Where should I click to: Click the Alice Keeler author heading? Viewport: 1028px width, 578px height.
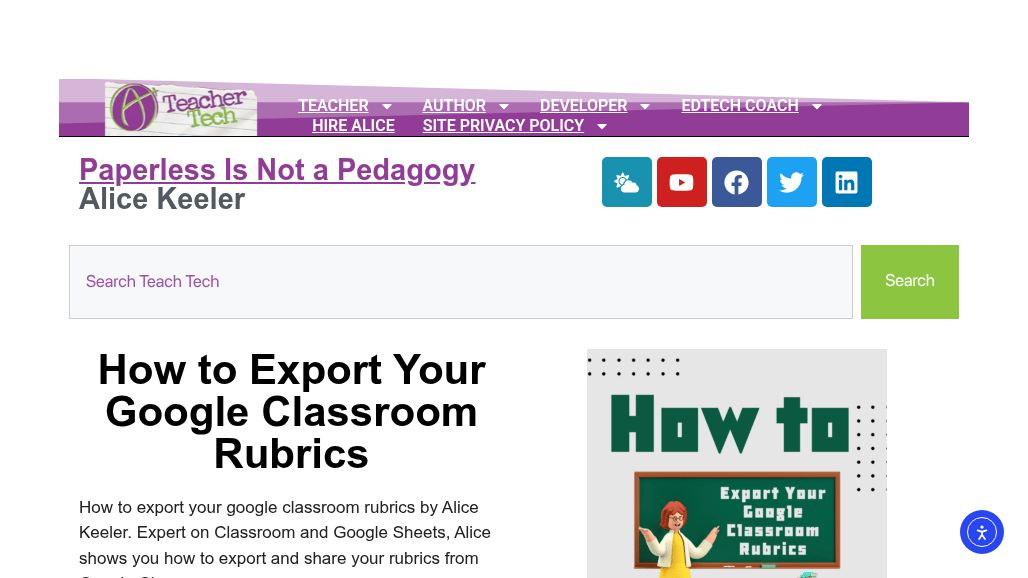click(x=162, y=199)
